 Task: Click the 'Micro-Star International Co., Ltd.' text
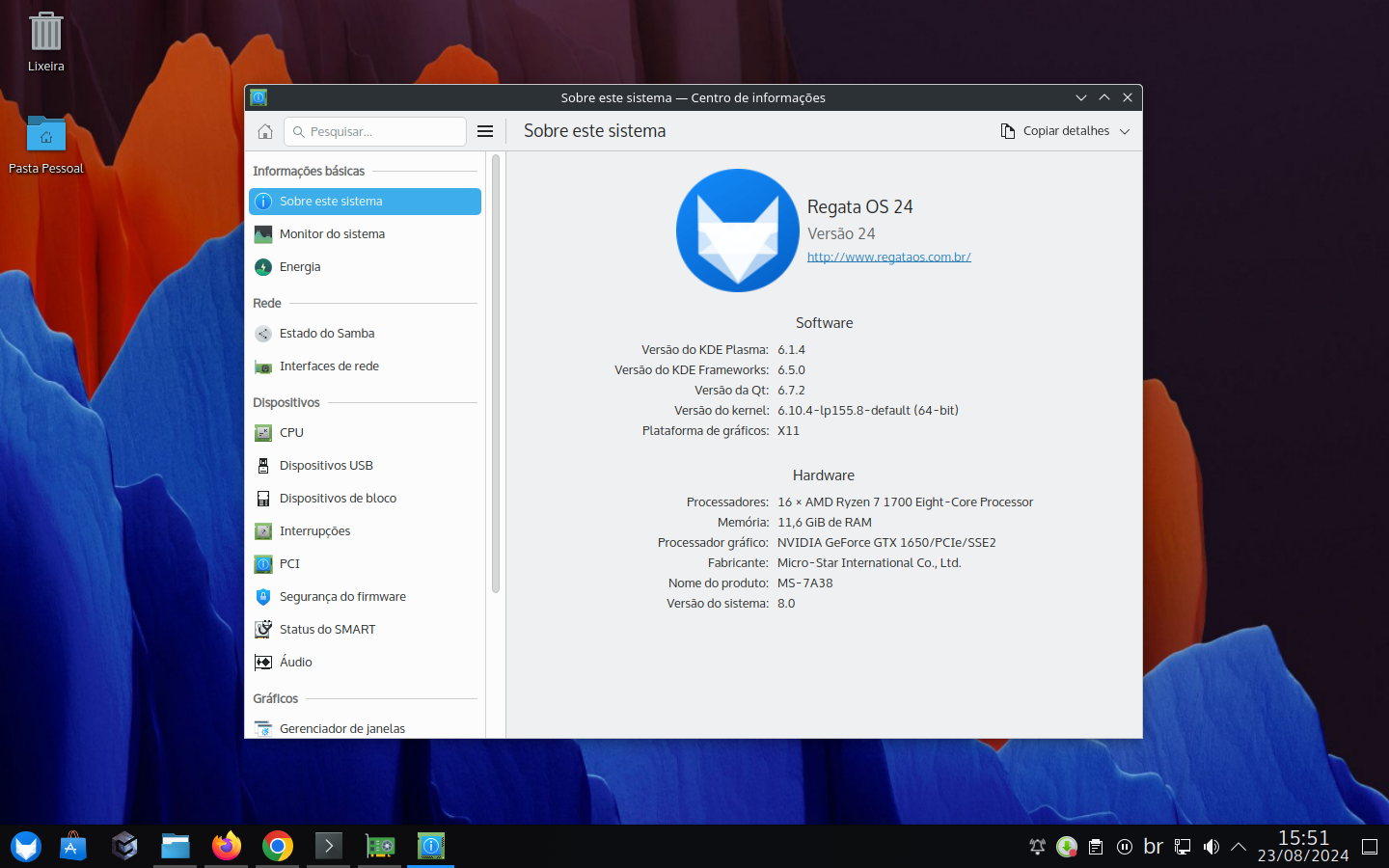tap(869, 563)
